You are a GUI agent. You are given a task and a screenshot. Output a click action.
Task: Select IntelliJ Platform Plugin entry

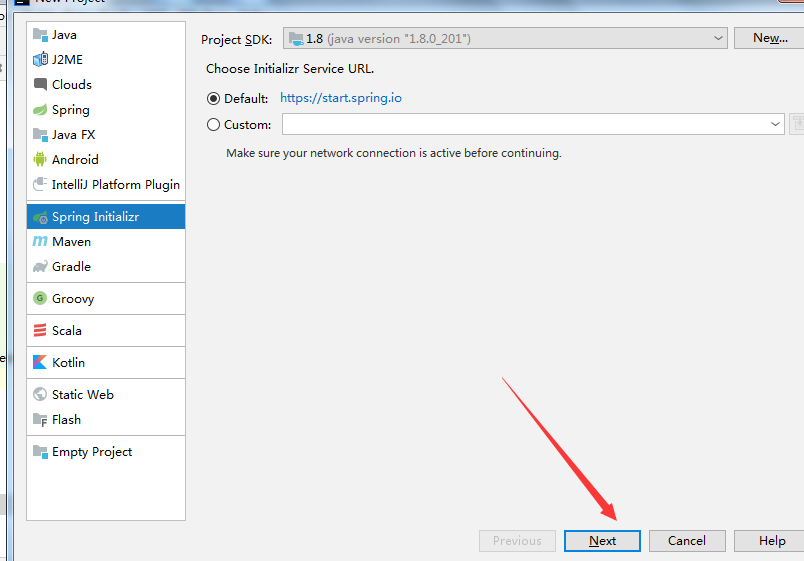(106, 185)
